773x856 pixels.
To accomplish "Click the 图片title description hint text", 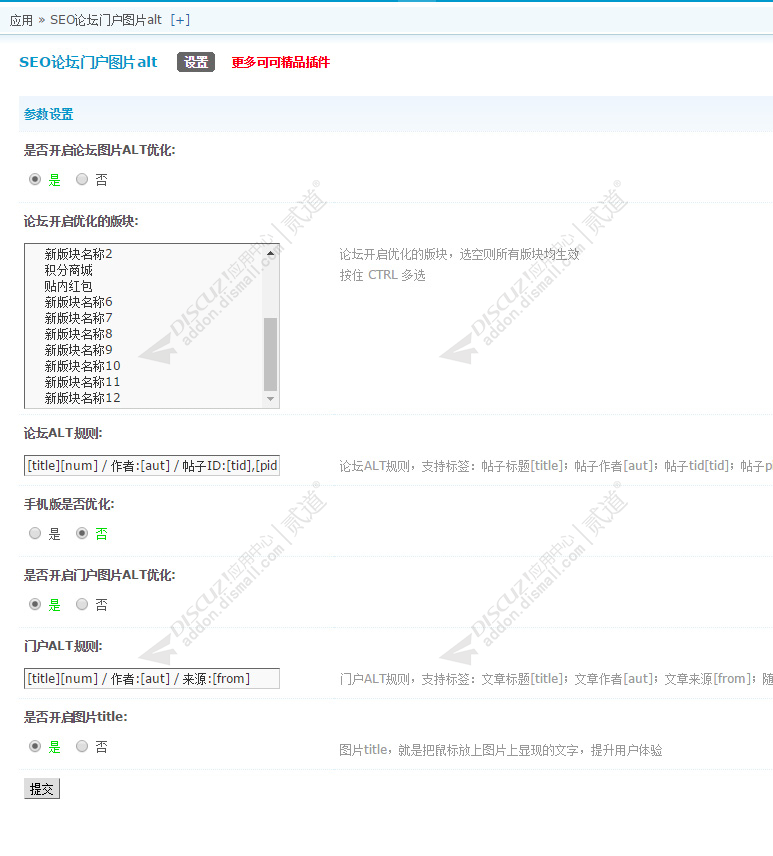I will 501,750.
